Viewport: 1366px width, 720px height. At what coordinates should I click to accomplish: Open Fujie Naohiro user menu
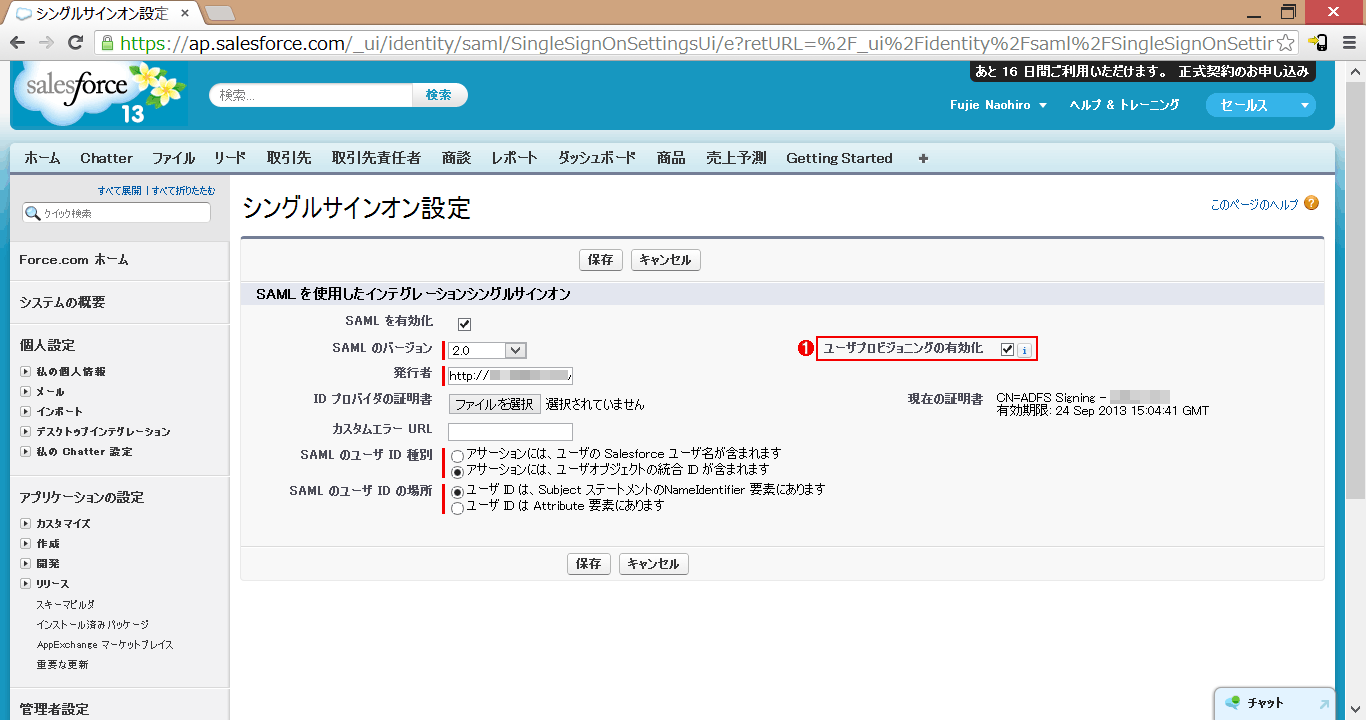998,105
